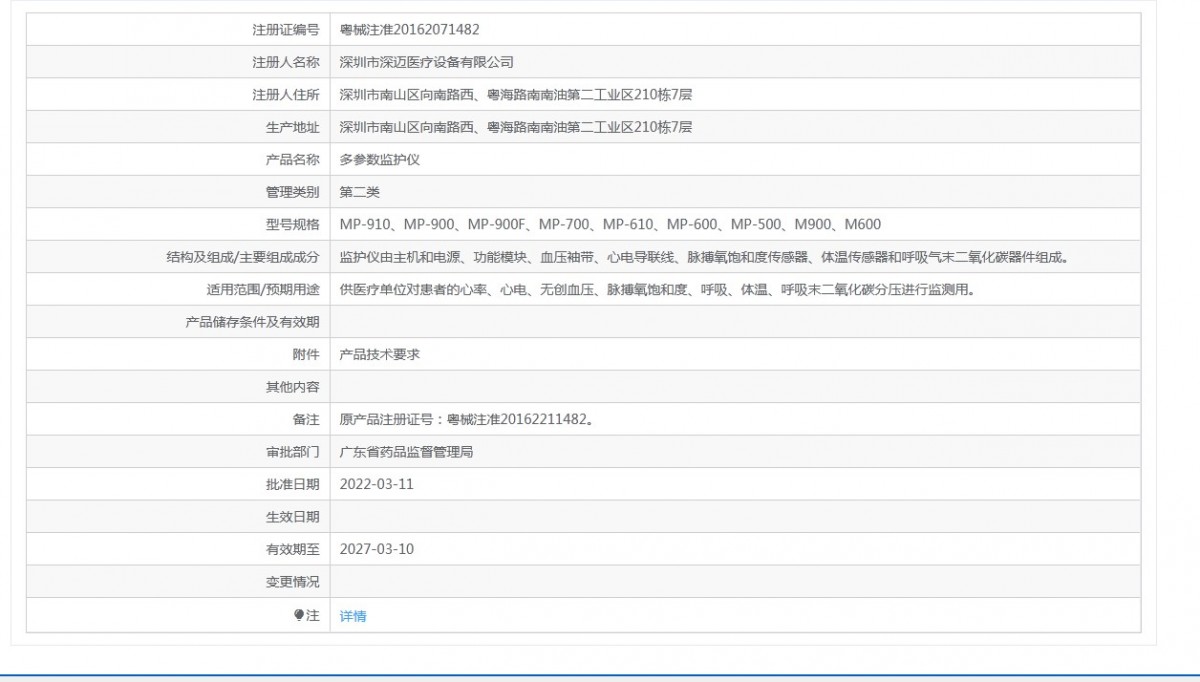Click the 注册人住所 address value
1200x682 pixels.
[x=516, y=95]
